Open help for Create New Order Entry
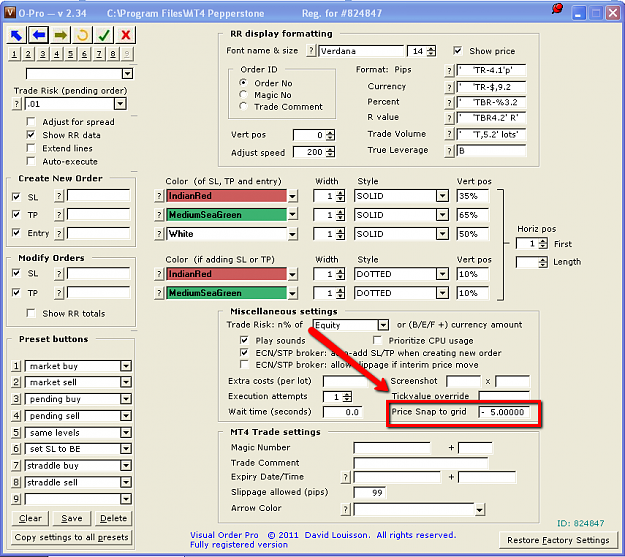The image size is (625, 557). coord(59,233)
